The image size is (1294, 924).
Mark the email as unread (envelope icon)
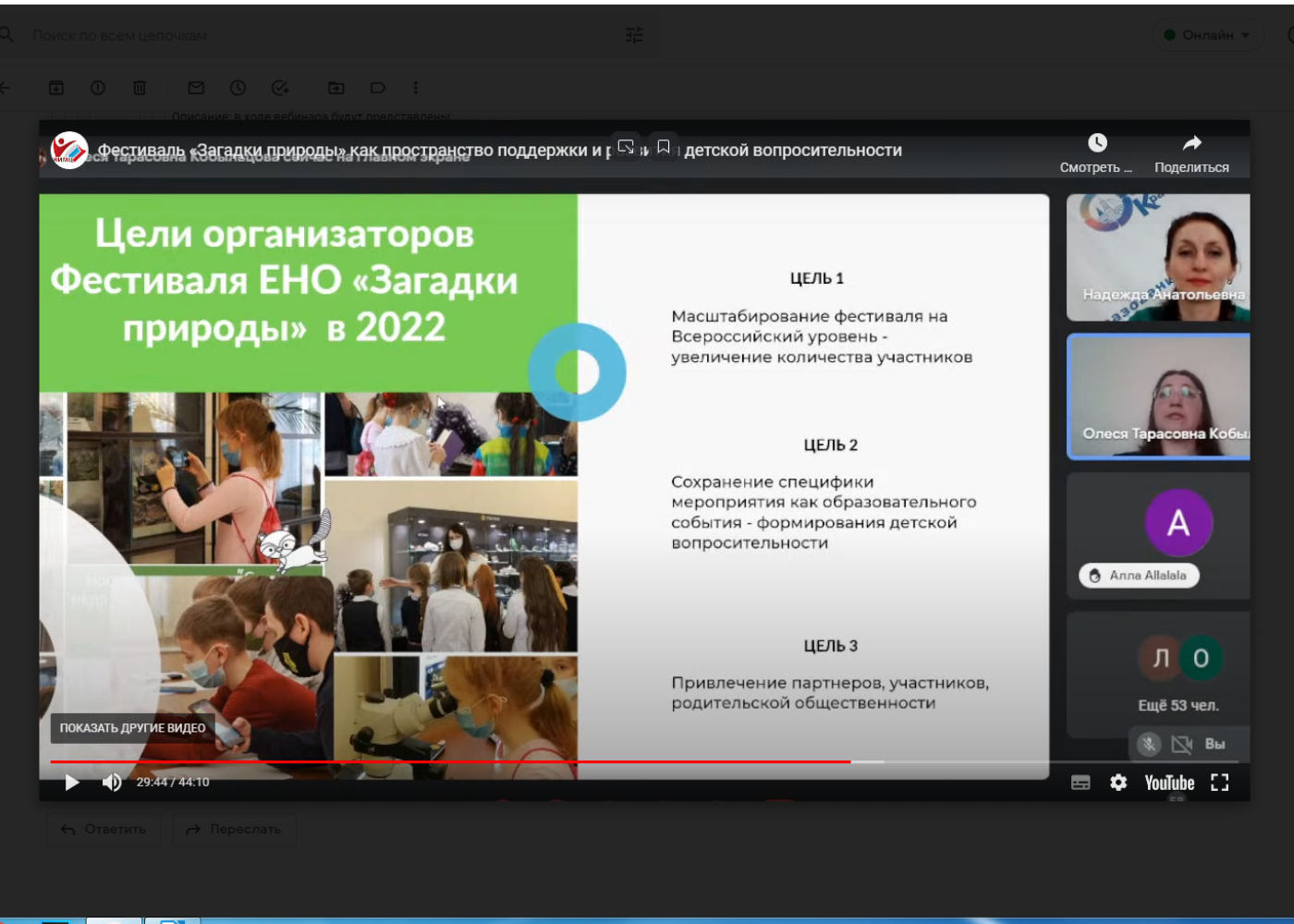(196, 88)
